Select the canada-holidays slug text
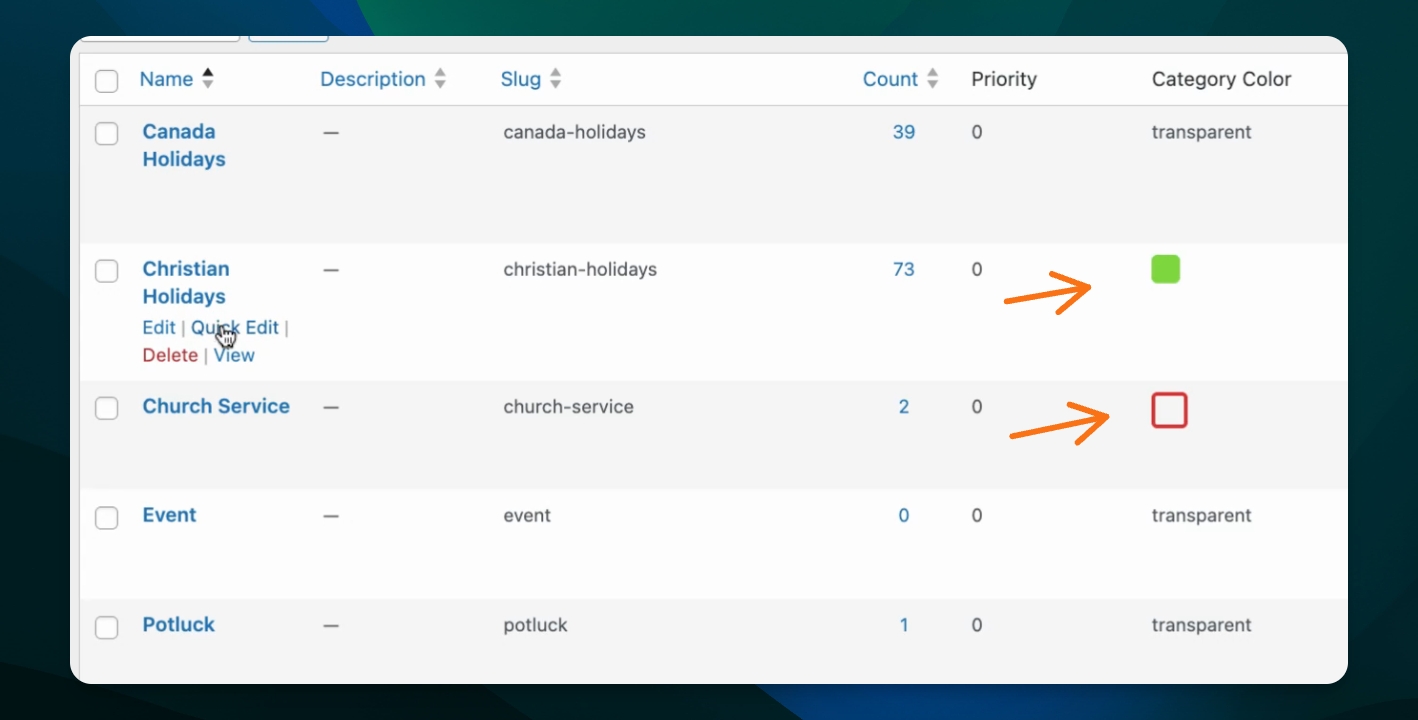Viewport: 1418px width, 720px height. (575, 132)
